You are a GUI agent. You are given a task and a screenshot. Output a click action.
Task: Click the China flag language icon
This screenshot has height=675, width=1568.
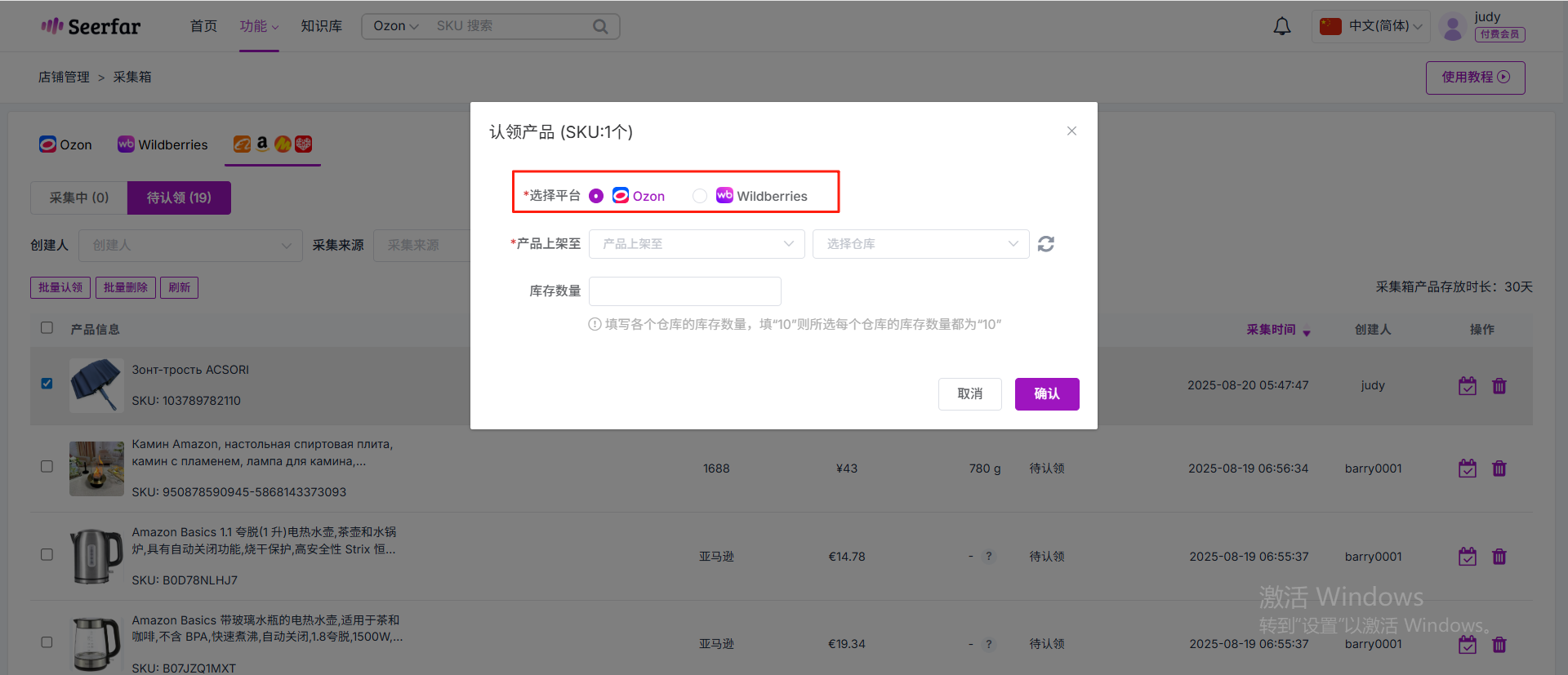(1330, 26)
